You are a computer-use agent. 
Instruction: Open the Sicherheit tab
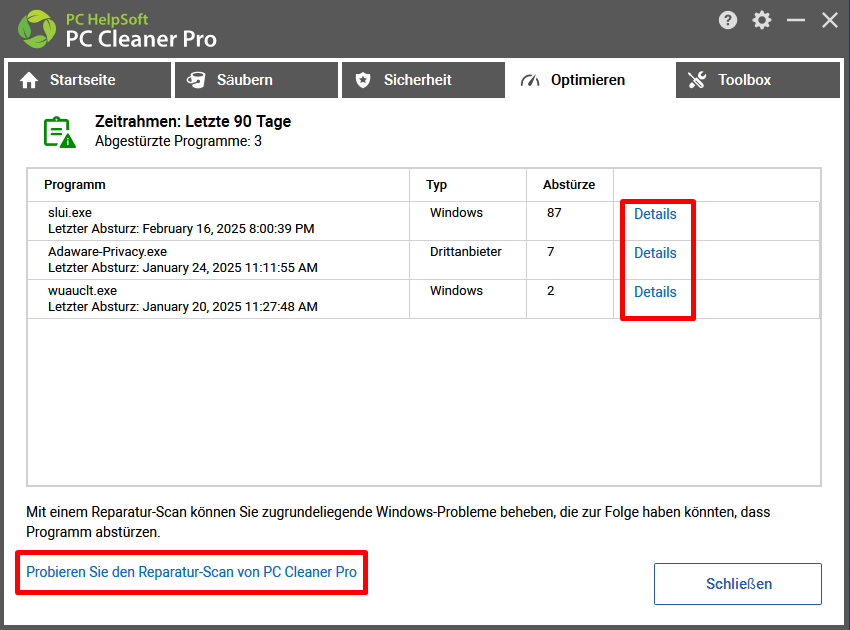(423, 80)
